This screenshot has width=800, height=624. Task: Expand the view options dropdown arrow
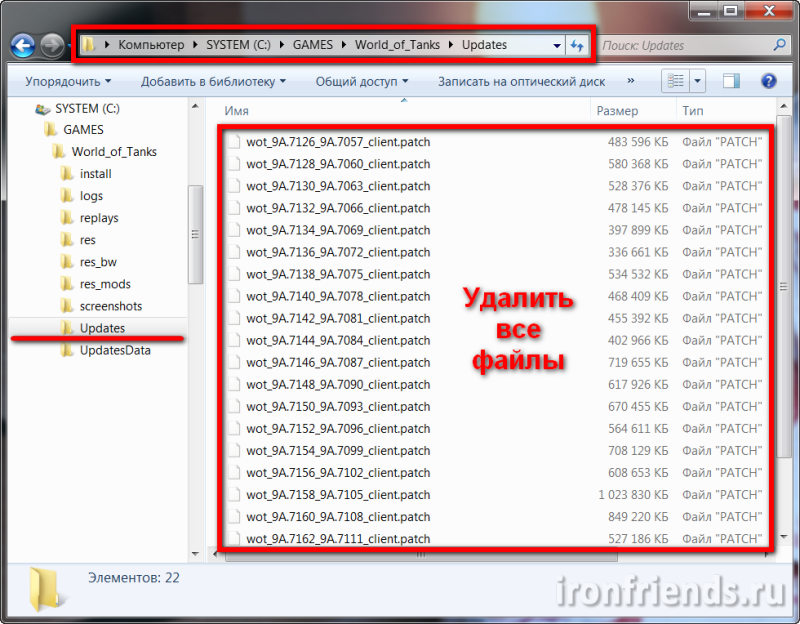697,81
